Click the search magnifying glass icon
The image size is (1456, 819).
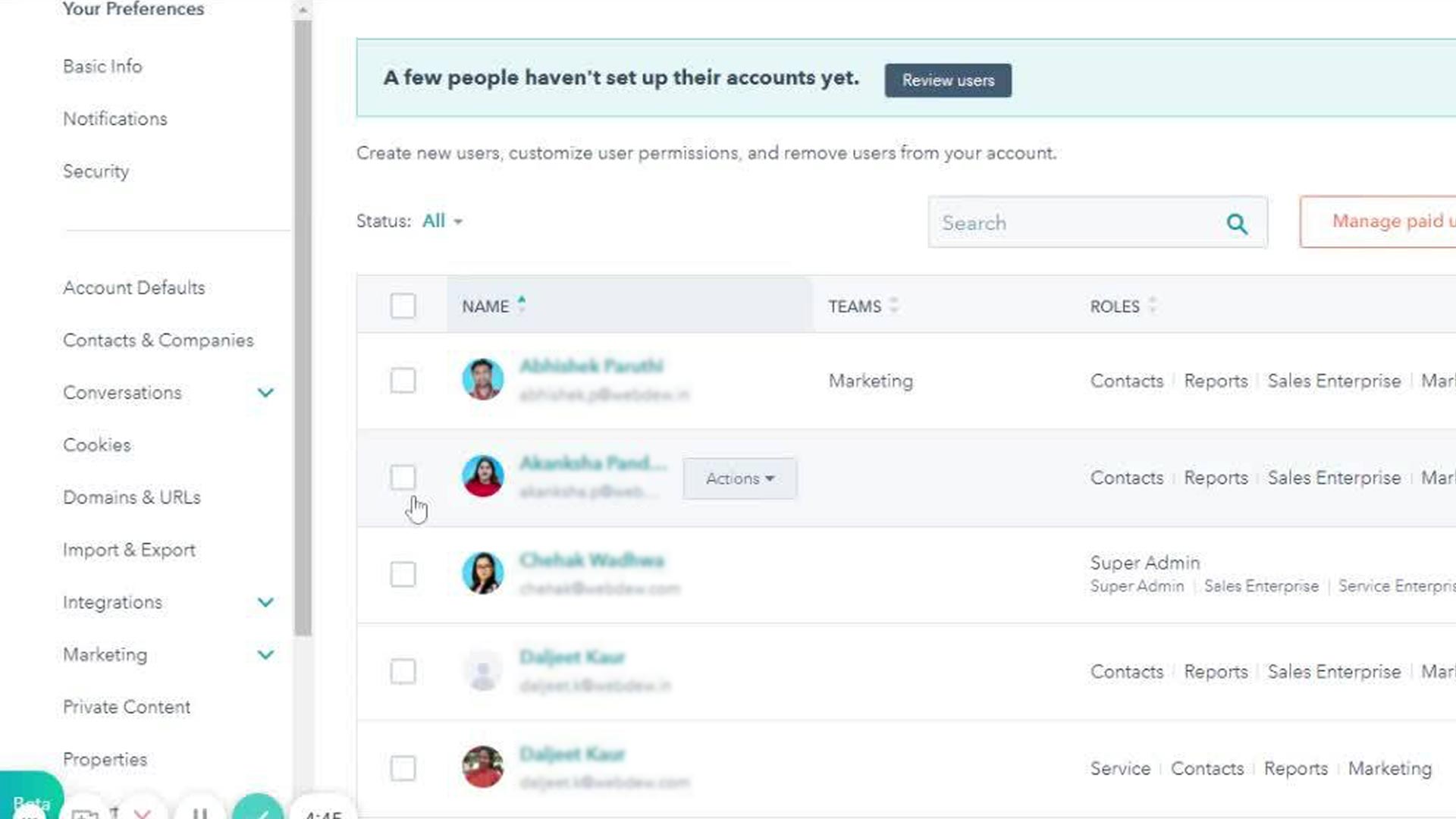1237,223
